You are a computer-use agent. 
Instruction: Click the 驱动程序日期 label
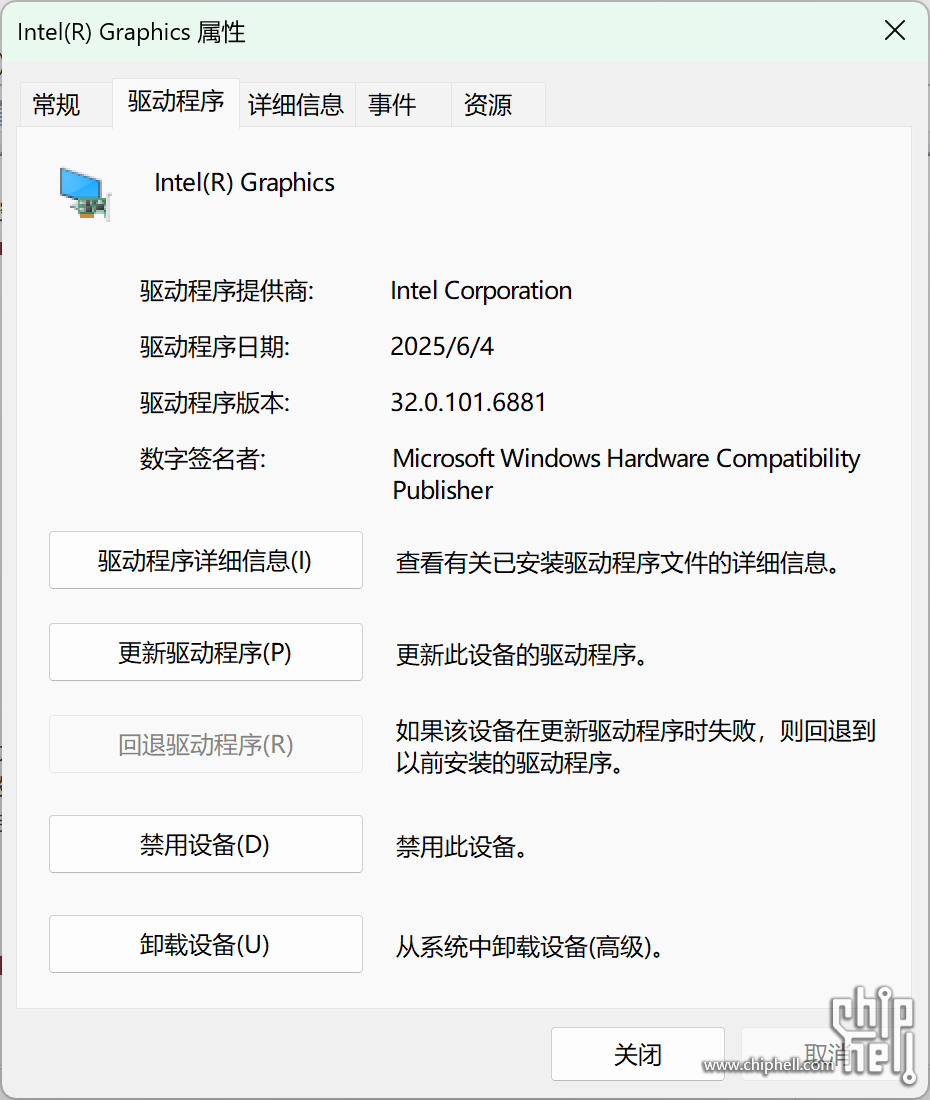point(215,347)
